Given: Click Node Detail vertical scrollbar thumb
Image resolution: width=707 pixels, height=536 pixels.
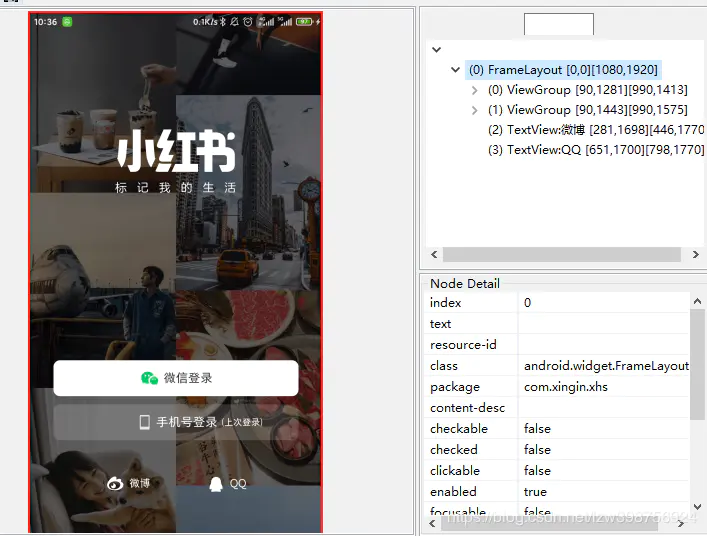Looking at the screenshot, I should coord(697,364).
